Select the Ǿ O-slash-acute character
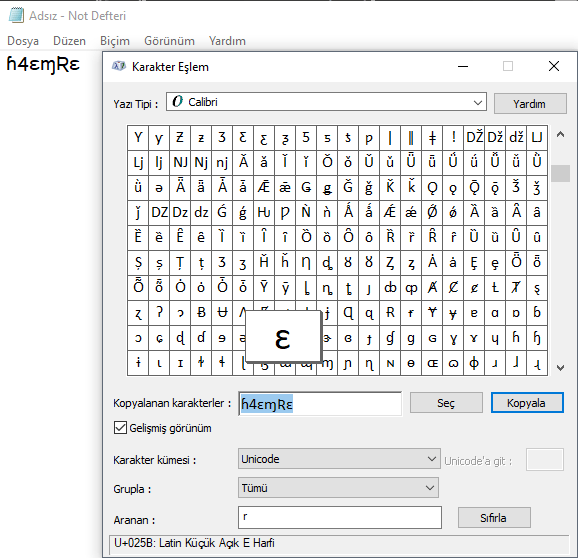Viewport: 578px width, 558px height. [432, 213]
